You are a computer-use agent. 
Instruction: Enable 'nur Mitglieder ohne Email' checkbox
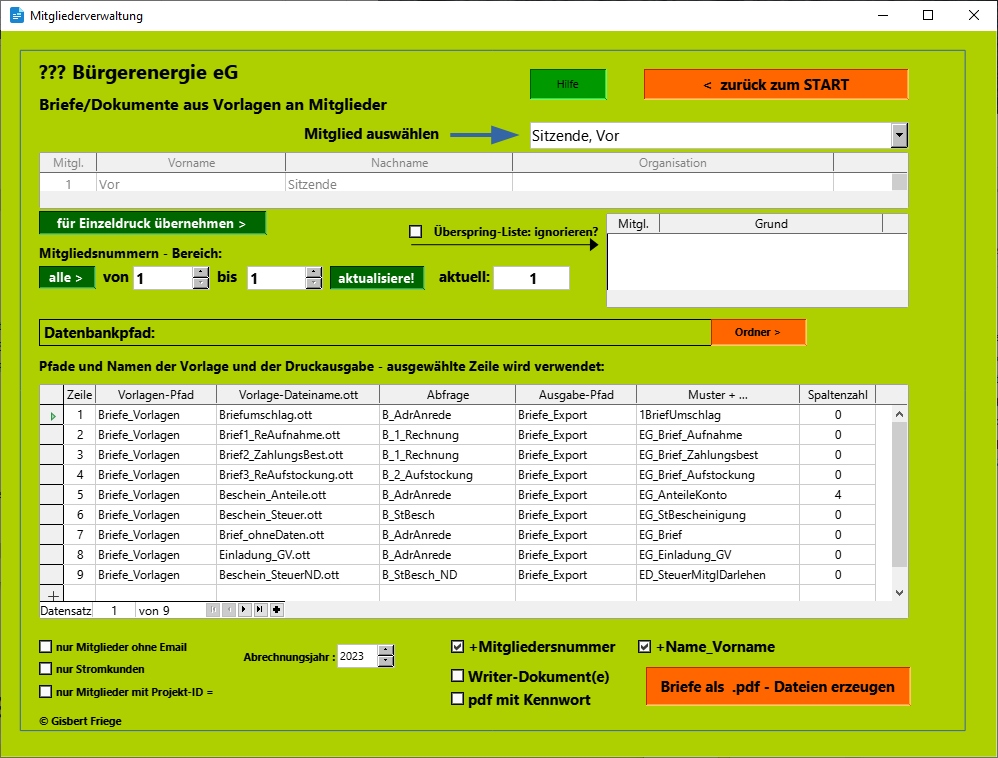coord(45,647)
